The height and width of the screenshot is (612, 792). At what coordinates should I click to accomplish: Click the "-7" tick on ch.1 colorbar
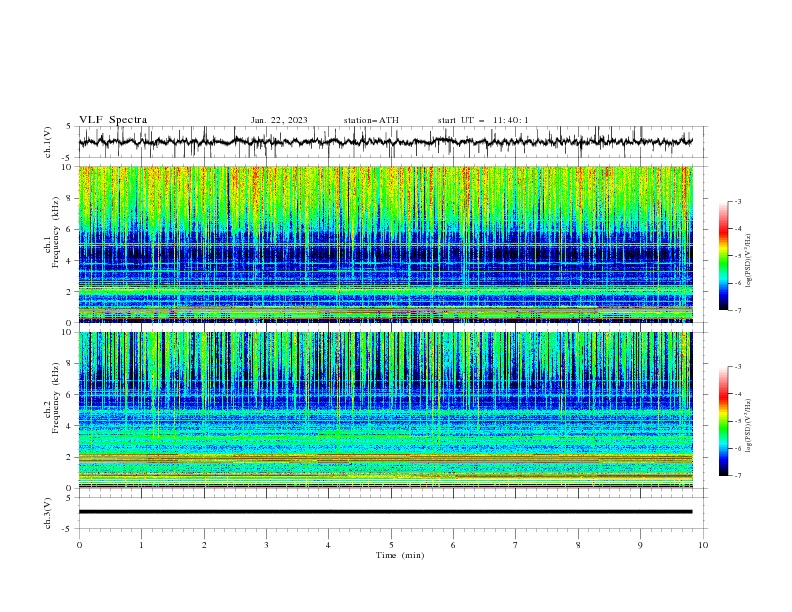(x=737, y=310)
